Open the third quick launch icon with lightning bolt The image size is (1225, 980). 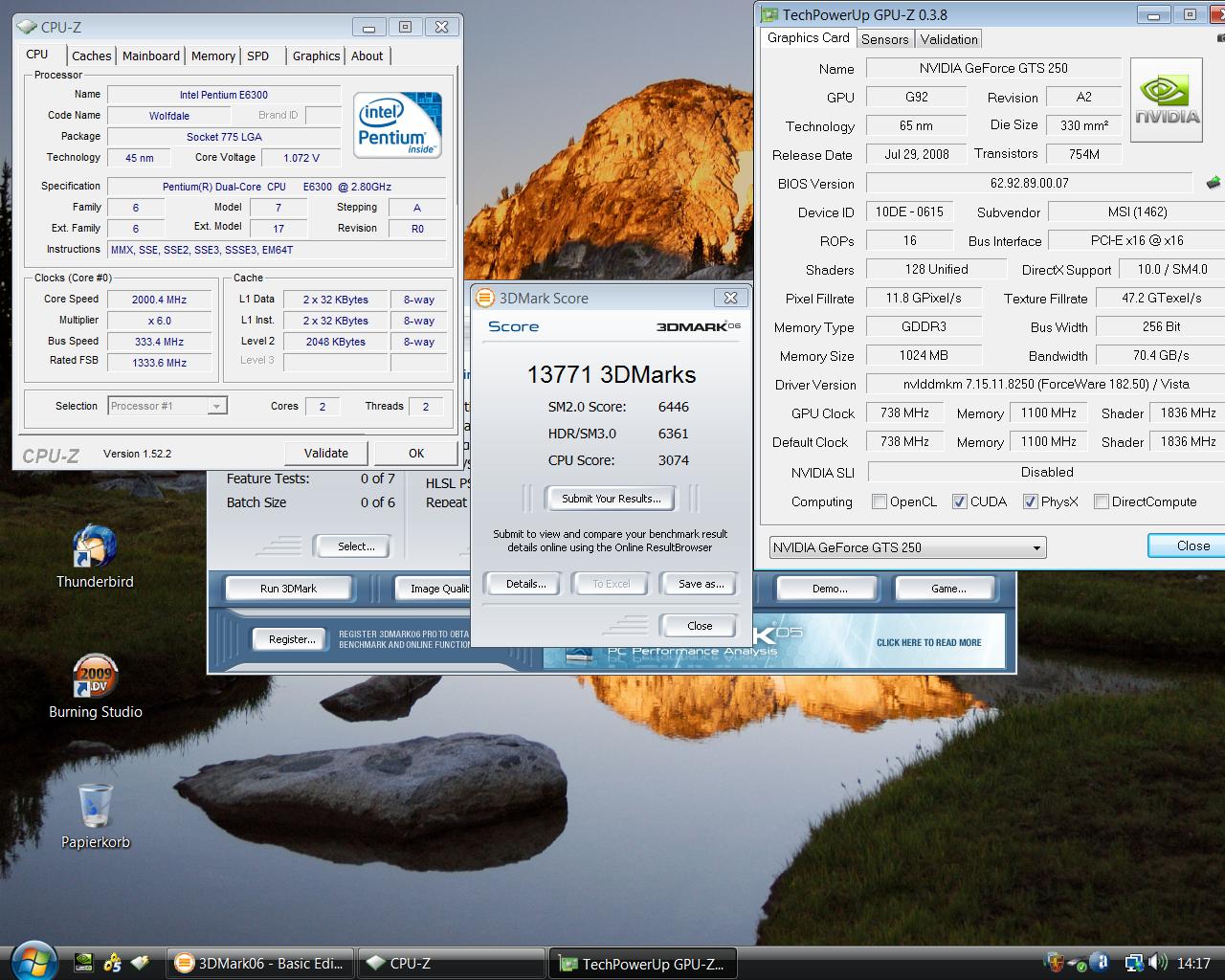[x=141, y=963]
